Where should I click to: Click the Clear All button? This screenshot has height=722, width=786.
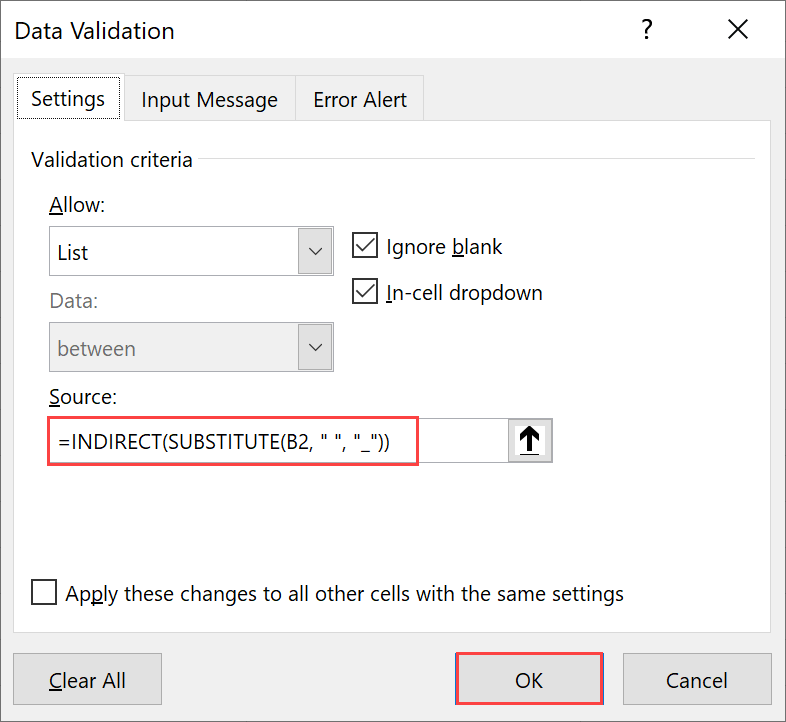click(87, 679)
